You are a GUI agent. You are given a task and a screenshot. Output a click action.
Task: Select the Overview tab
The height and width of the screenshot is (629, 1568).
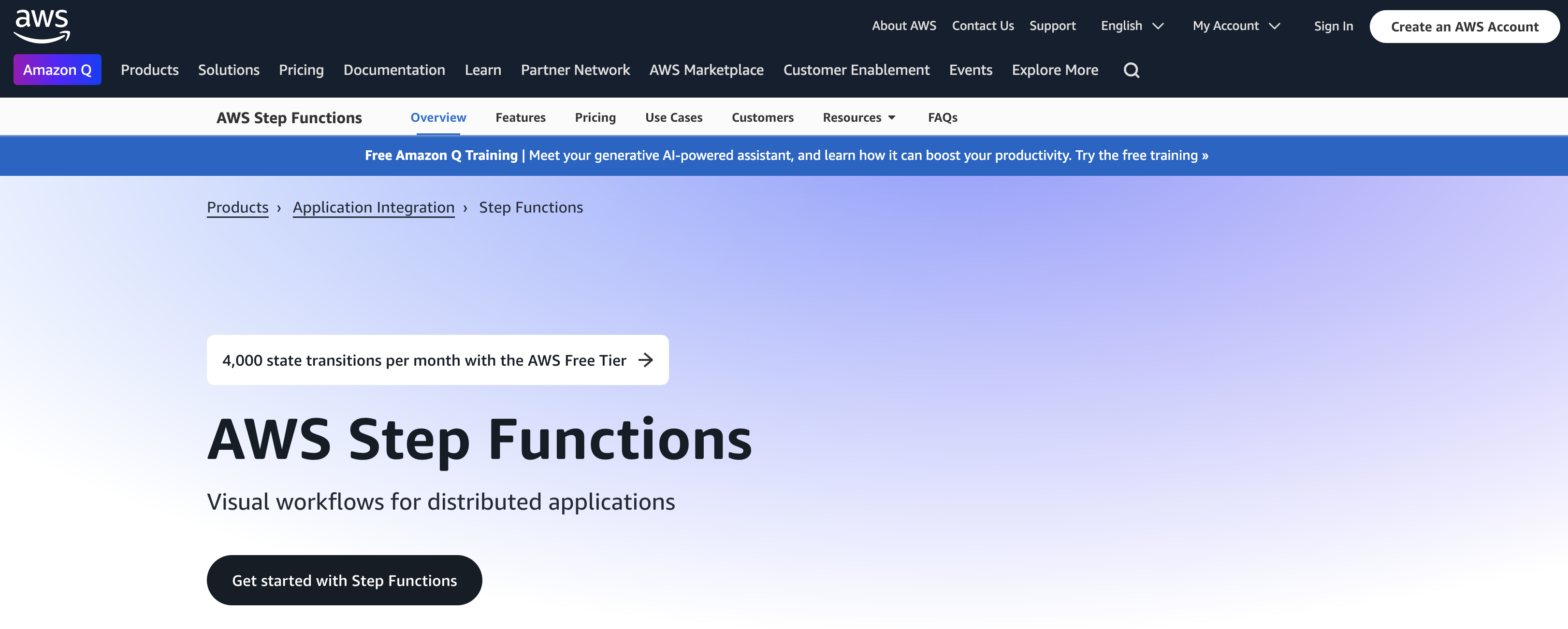click(x=438, y=117)
